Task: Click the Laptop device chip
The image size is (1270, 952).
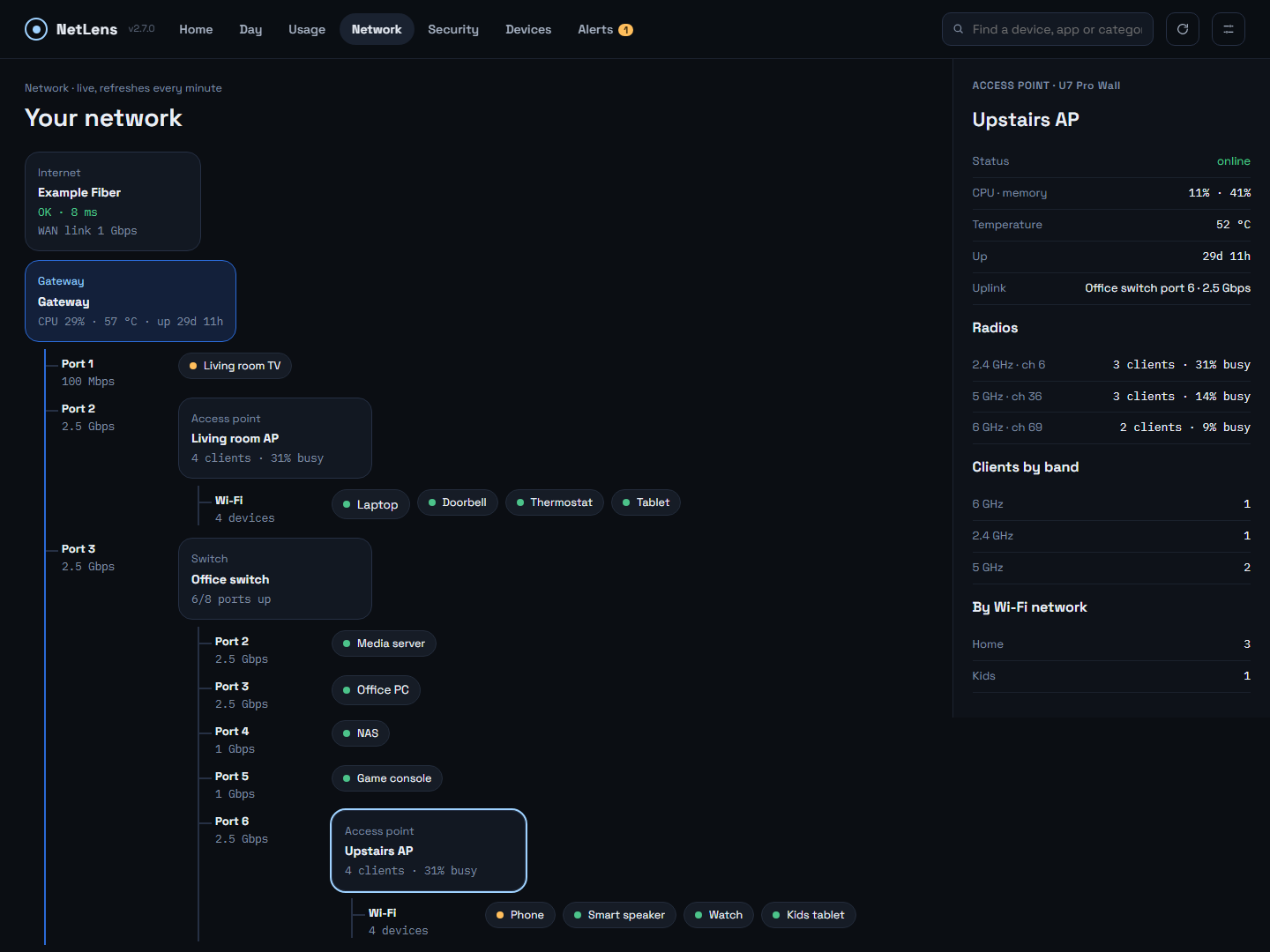Action: 370,504
